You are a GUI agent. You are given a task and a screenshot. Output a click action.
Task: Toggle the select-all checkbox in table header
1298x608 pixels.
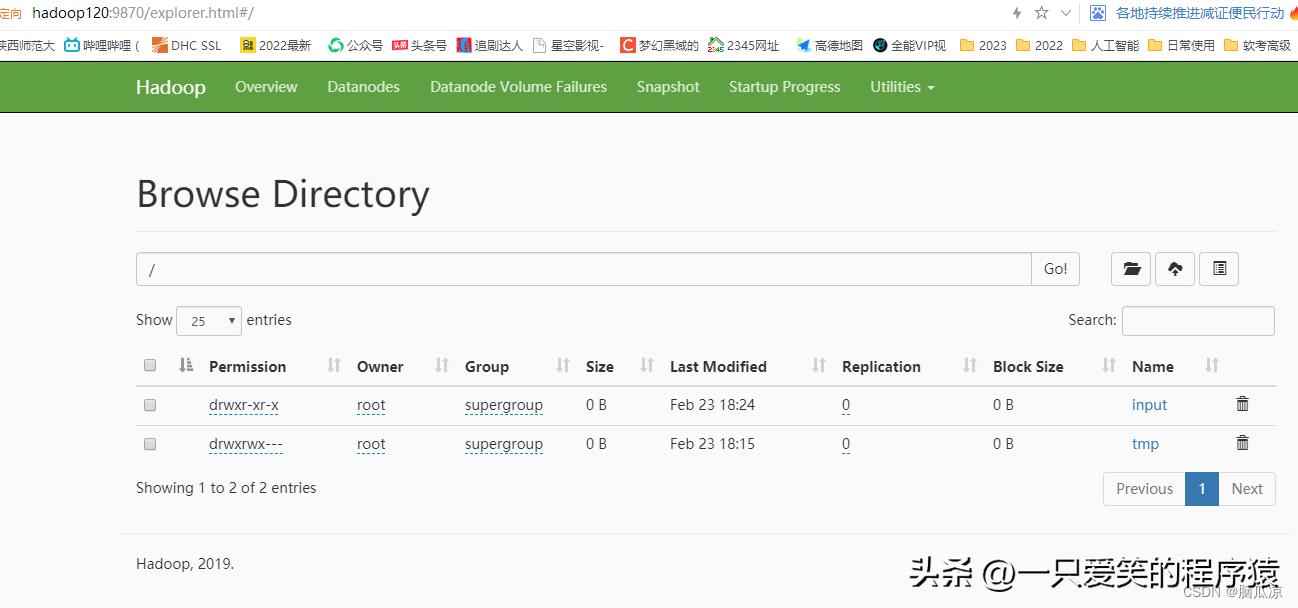pos(150,365)
